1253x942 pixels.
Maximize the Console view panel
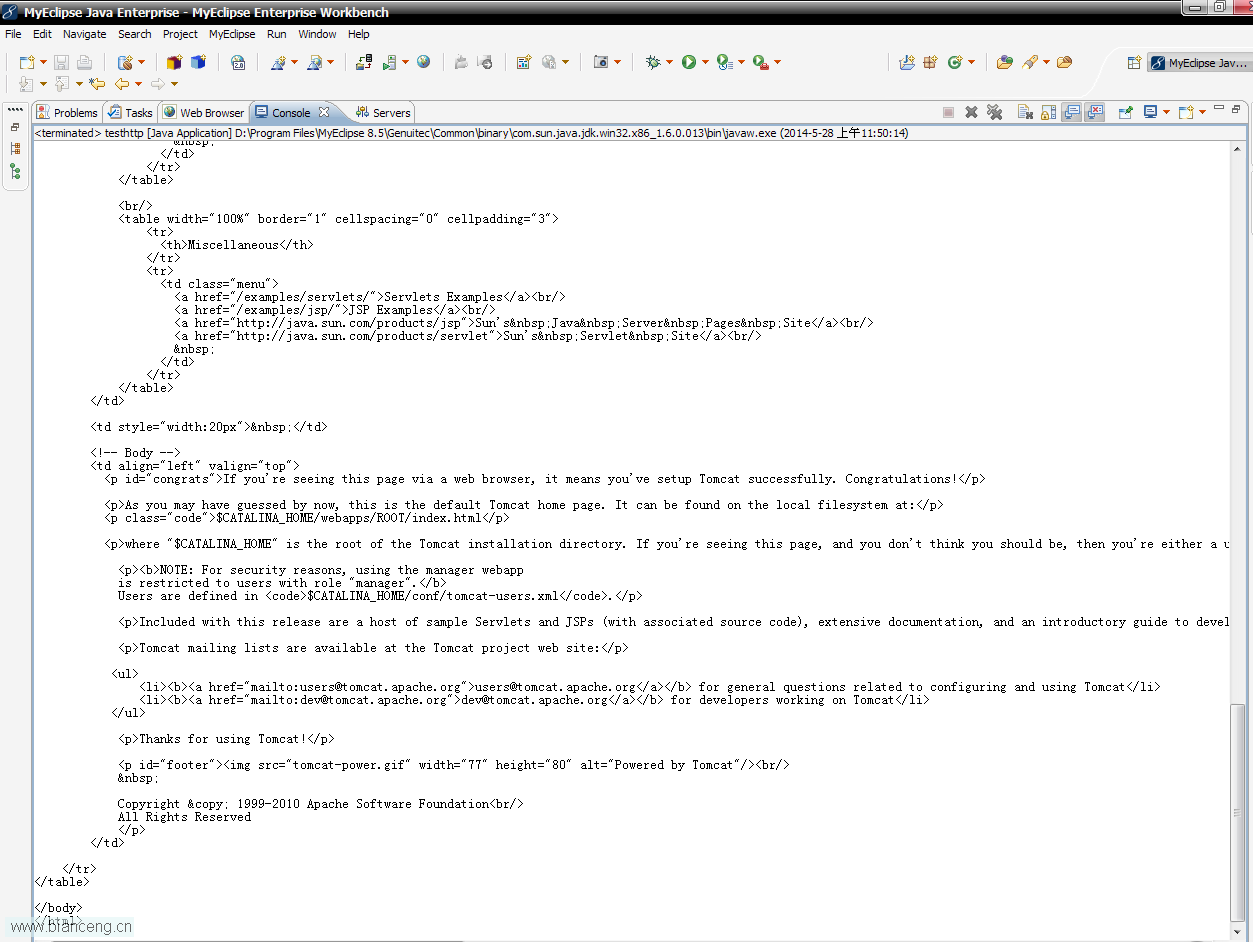[1236, 108]
